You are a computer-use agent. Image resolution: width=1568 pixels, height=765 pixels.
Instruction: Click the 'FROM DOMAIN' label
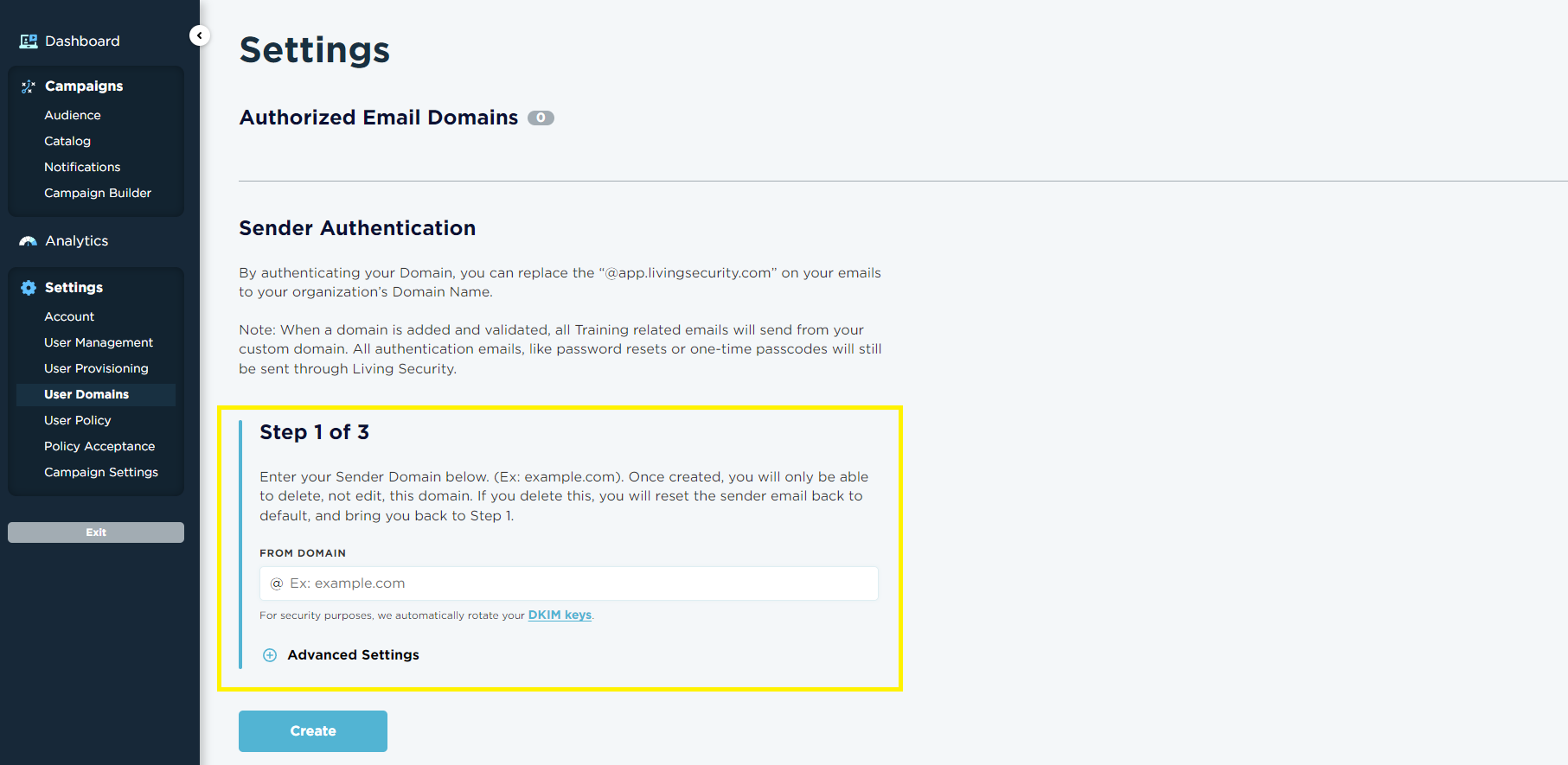pyautogui.click(x=303, y=553)
